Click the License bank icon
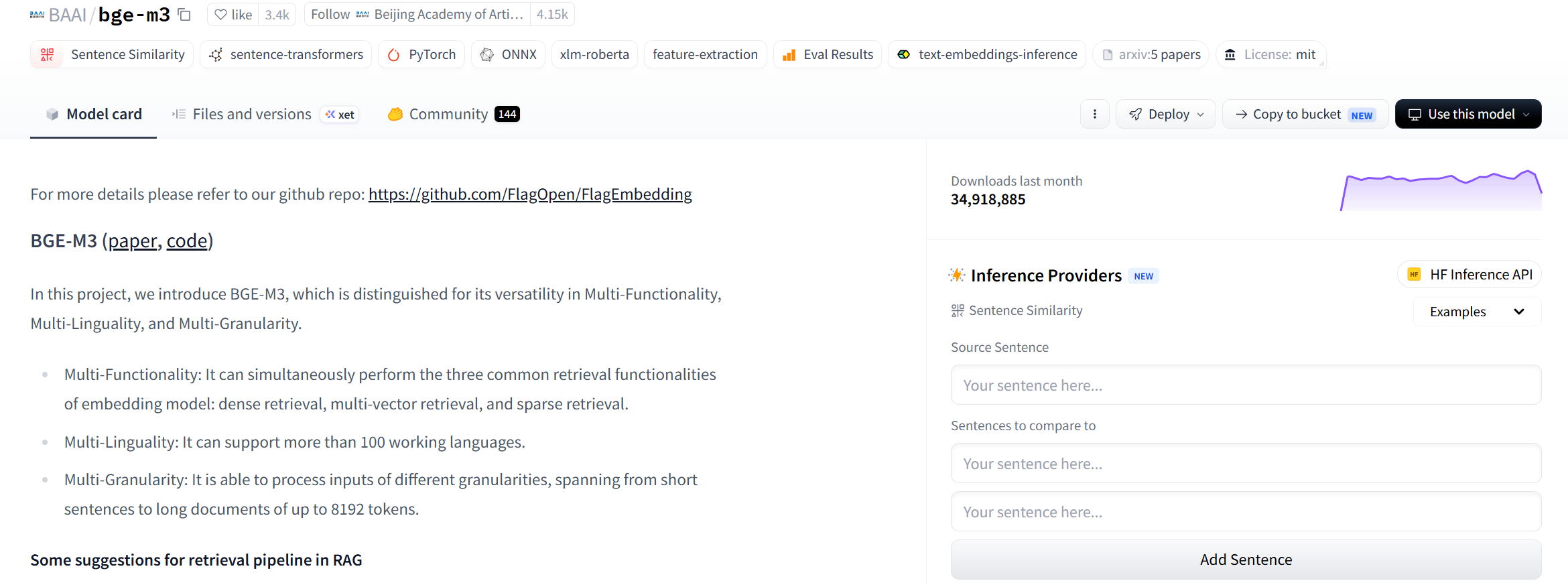Viewport: 1568px width, 585px height. coord(1230,55)
